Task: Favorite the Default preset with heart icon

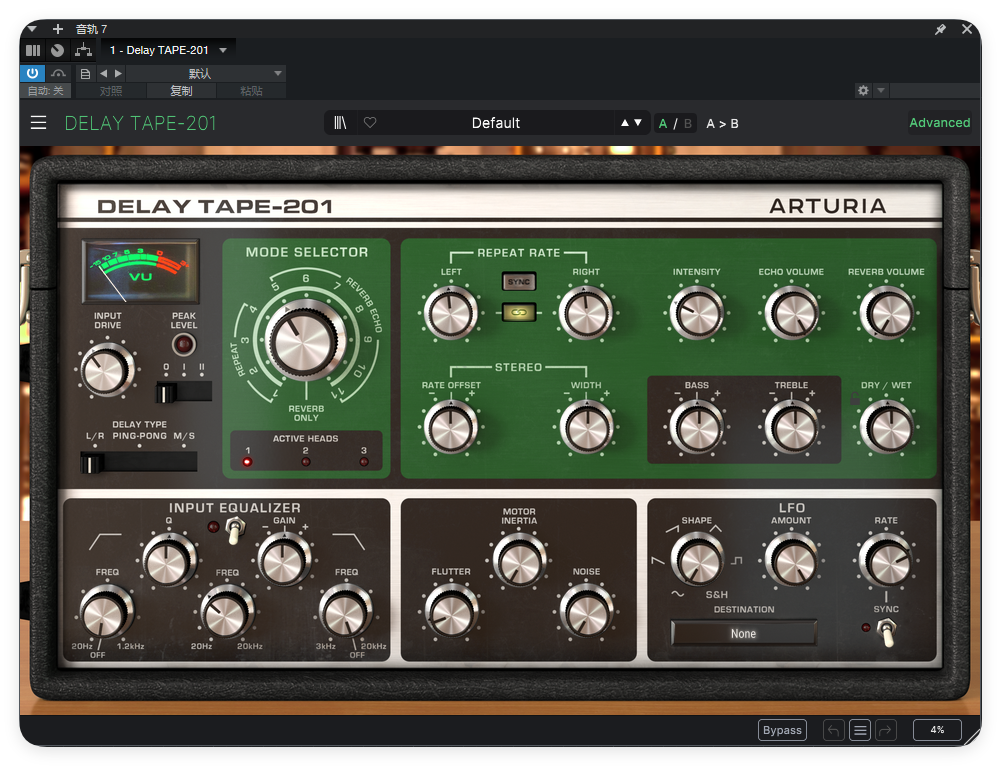Action: tap(370, 122)
